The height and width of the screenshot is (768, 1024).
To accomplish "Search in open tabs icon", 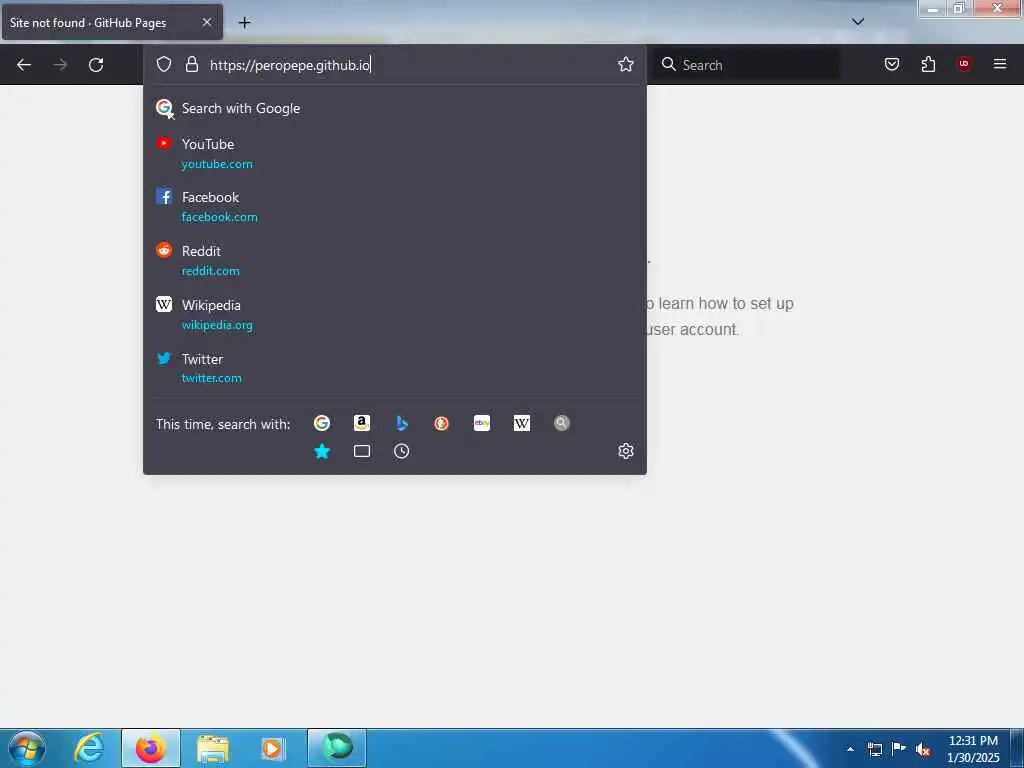I will point(362,451).
